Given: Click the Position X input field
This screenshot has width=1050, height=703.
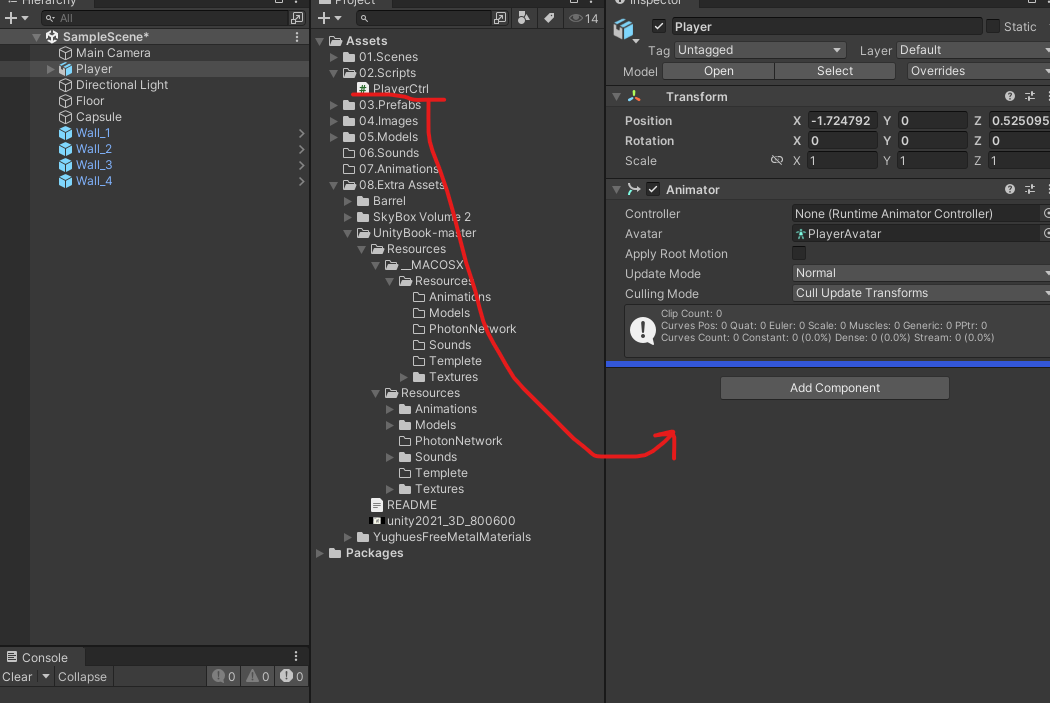Looking at the screenshot, I should point(842,121).
